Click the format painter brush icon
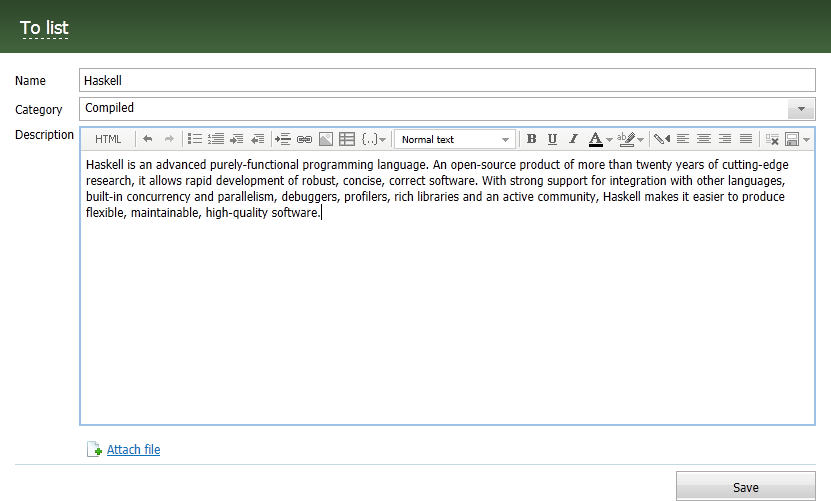Screen dimensions: 831x501 coord(661,139)
